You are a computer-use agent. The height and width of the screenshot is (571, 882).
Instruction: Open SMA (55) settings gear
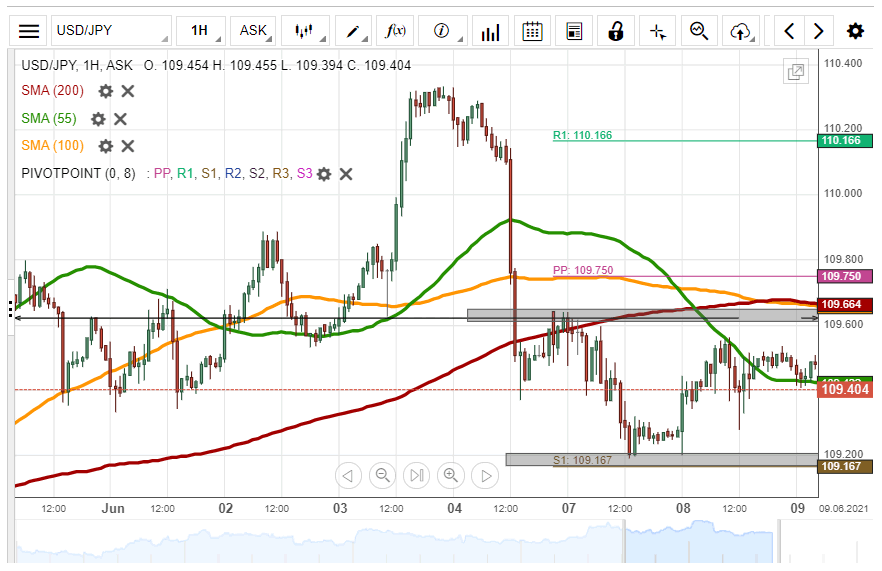point(98,119)
